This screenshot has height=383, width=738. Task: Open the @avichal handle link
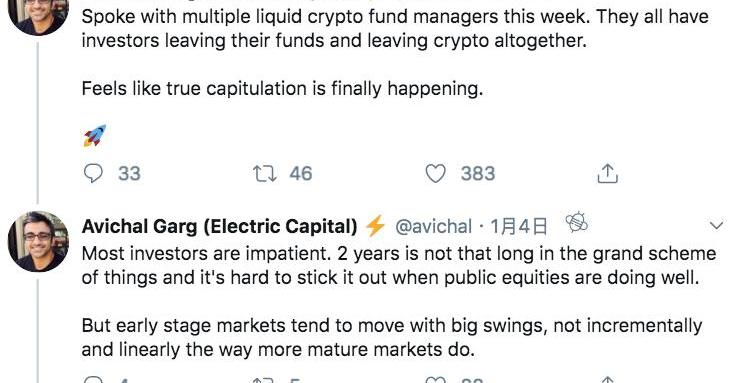point(433,227)
